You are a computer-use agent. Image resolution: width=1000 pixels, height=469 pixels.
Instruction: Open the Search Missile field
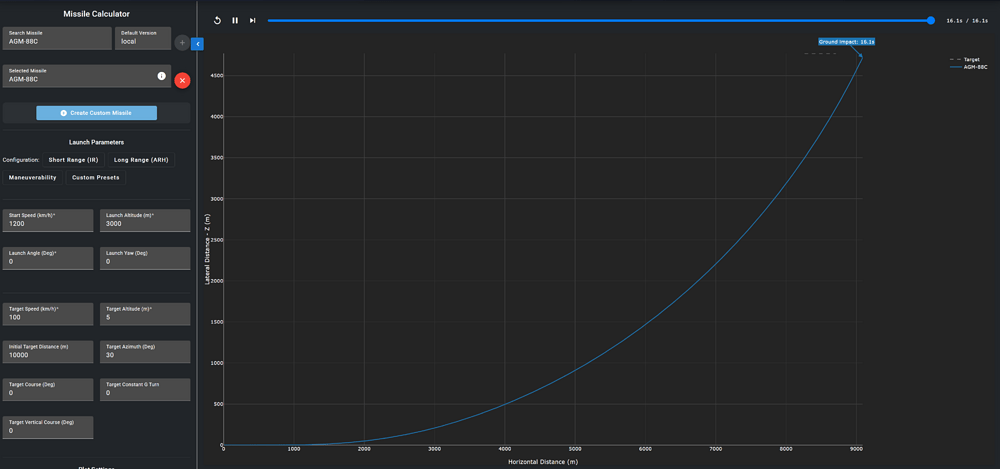pos(57,38)
